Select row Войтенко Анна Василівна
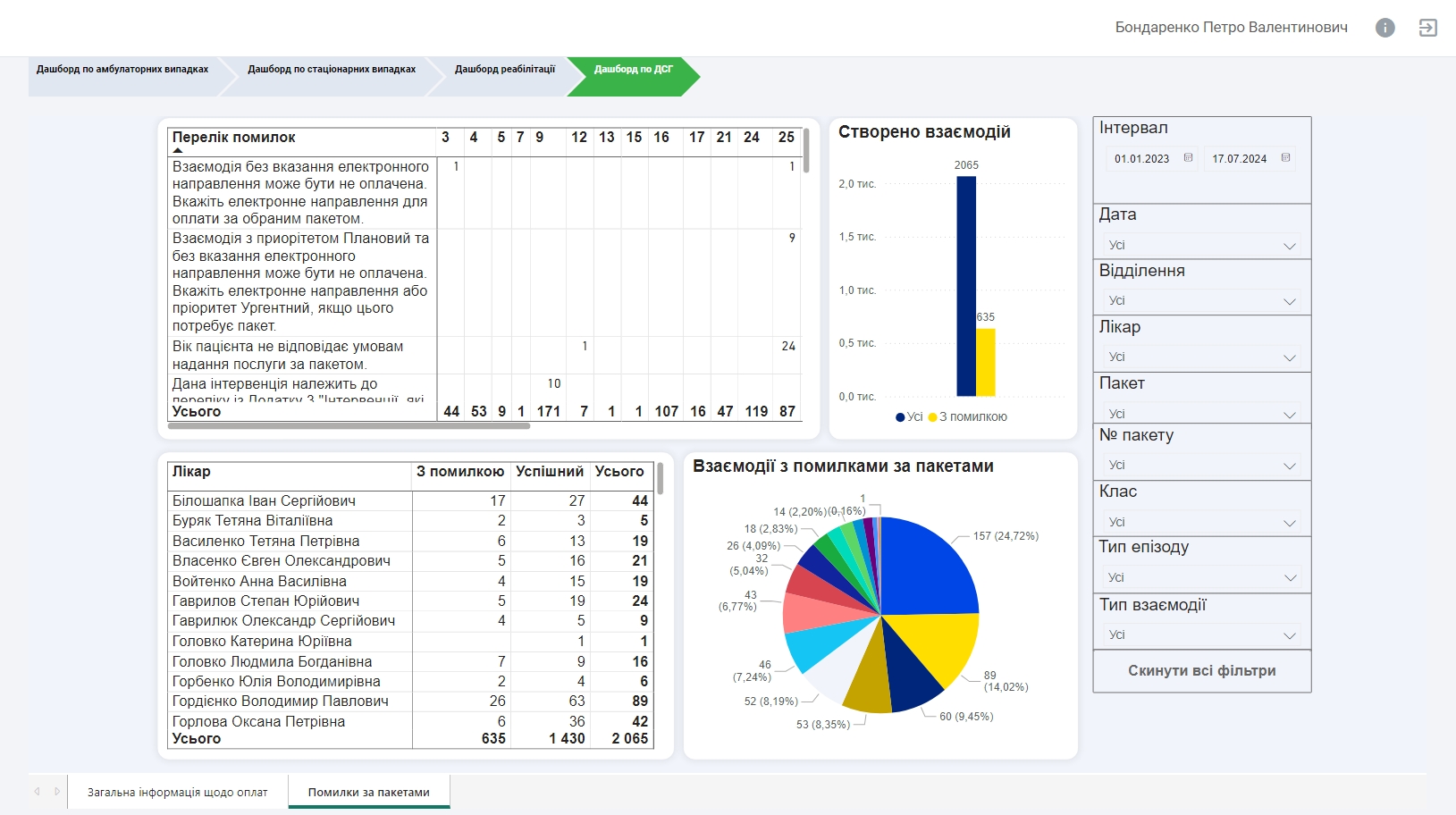Viewport: 1456px width, 815px height. click(x=410, y=582)
